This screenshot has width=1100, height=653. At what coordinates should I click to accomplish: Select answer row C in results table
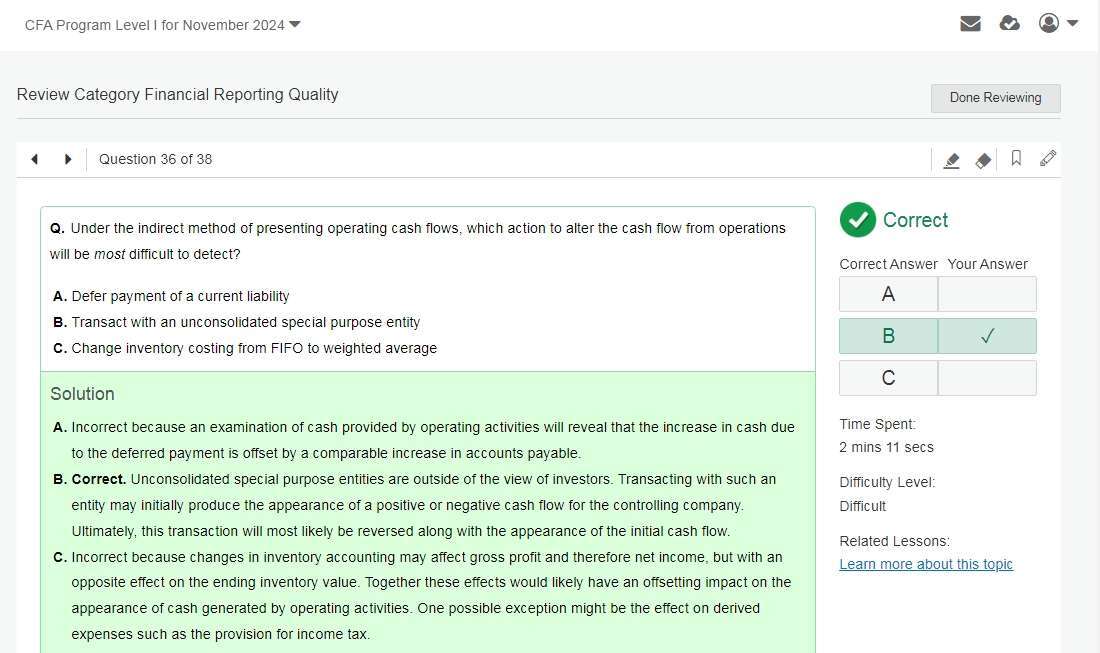pyautogui.click(x=888, y=378)
